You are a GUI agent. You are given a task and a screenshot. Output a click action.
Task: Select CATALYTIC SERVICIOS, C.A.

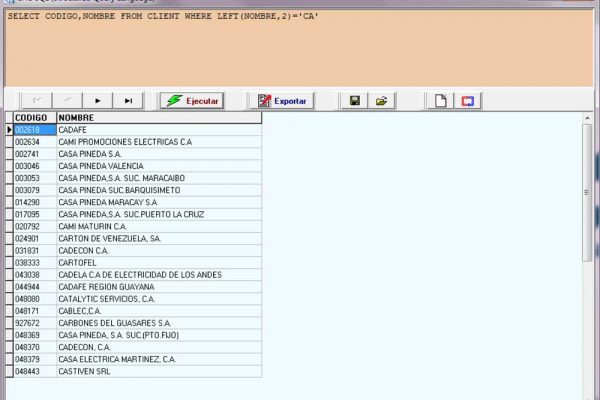point(159,299)
